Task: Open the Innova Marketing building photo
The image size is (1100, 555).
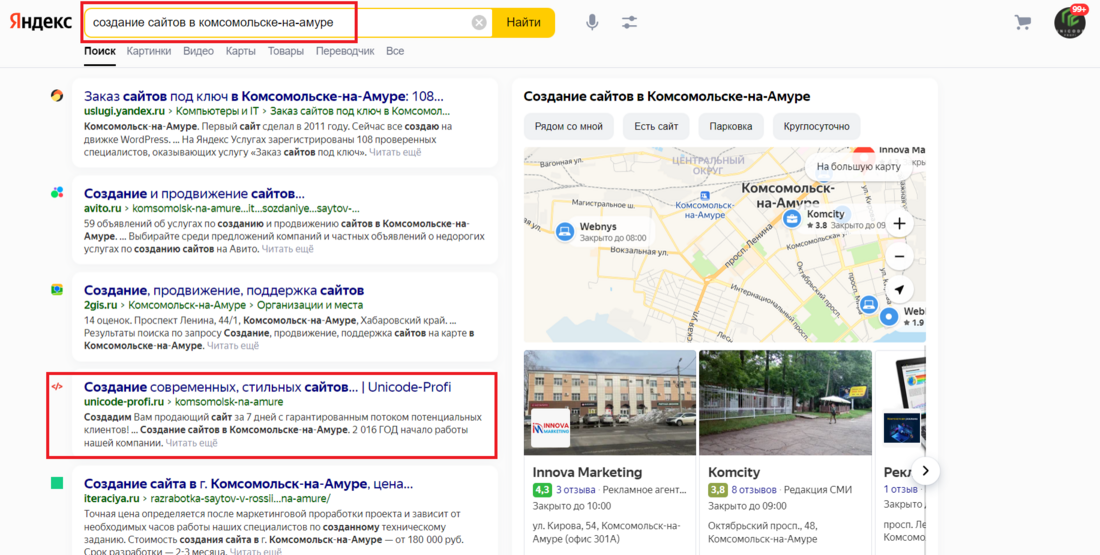Action: point(610,403)
